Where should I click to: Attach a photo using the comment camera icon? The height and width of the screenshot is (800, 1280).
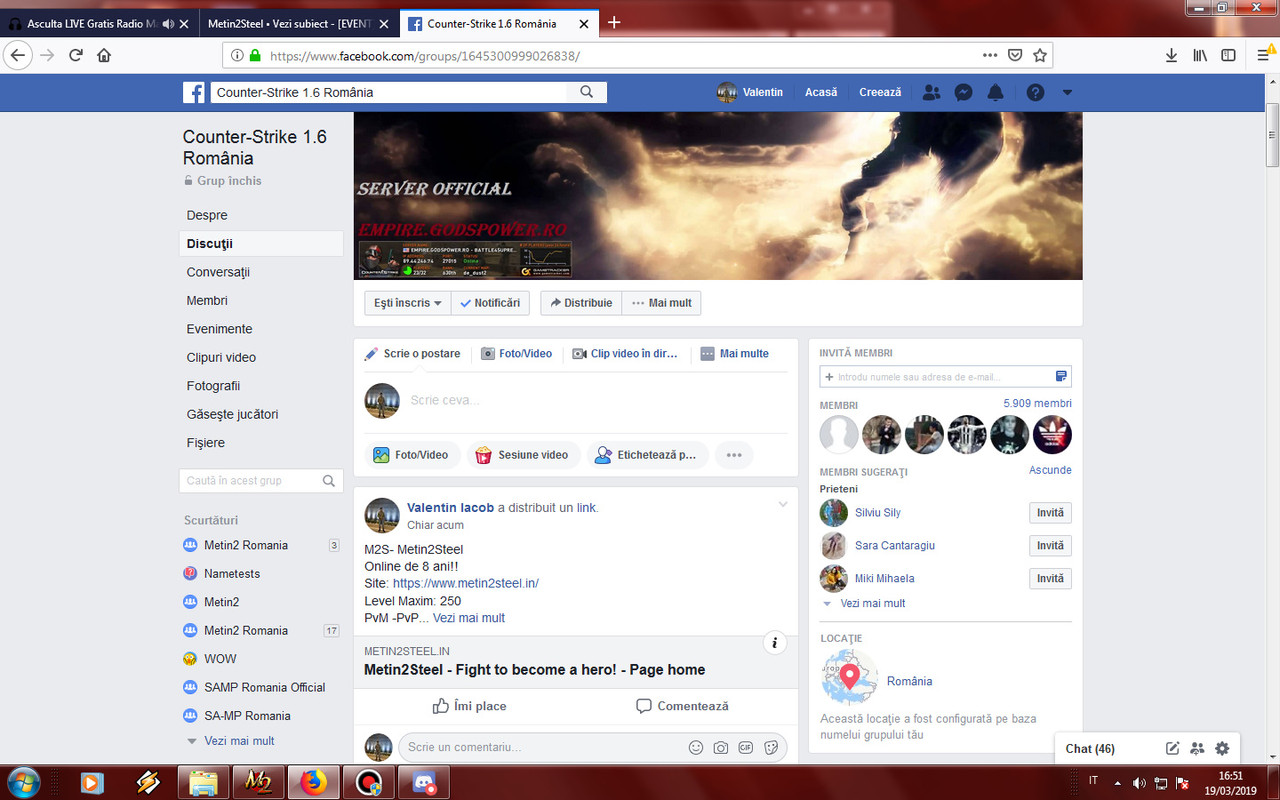pos(721,747)
